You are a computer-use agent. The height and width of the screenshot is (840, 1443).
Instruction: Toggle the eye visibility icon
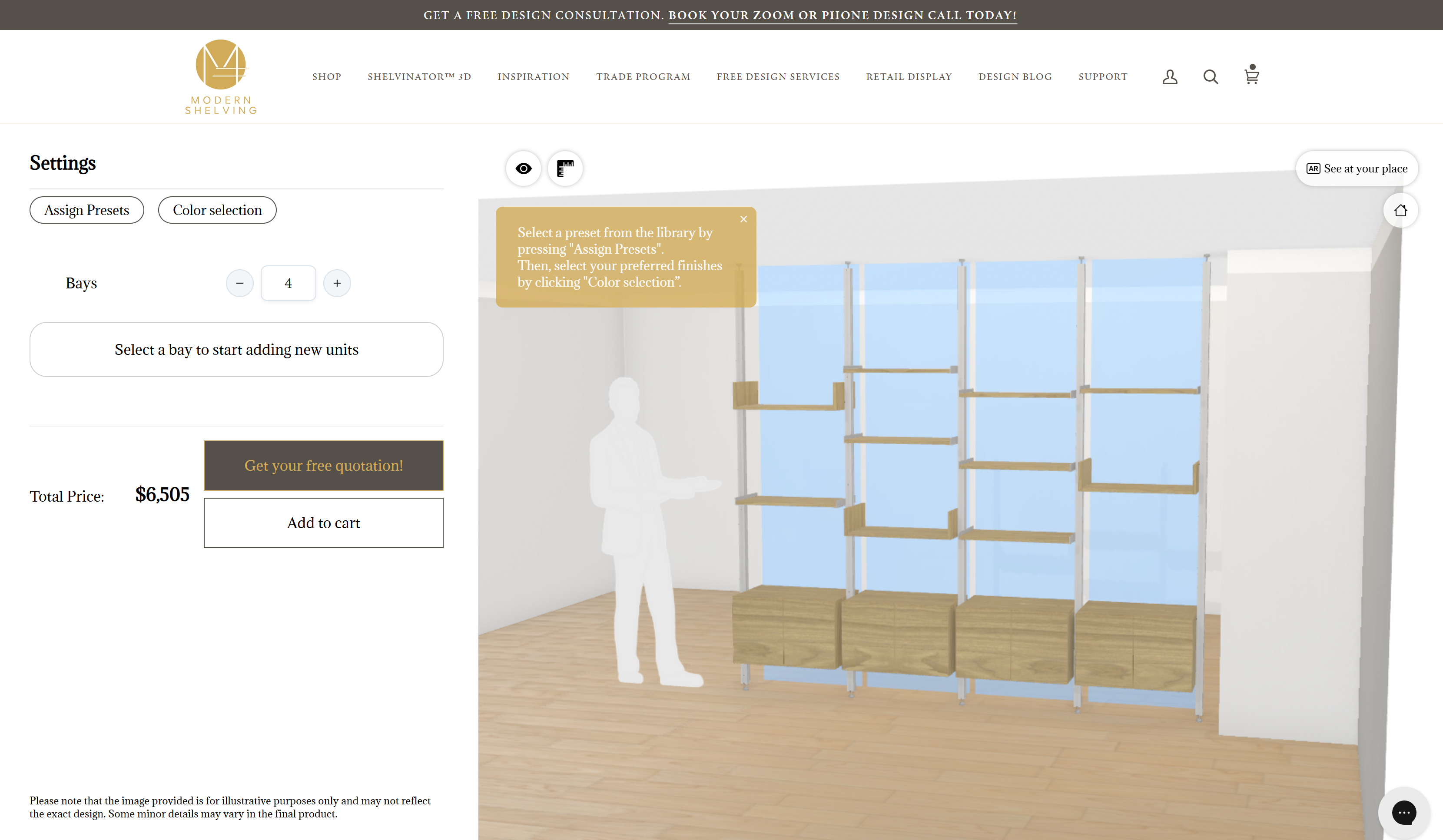coord(523,168)
